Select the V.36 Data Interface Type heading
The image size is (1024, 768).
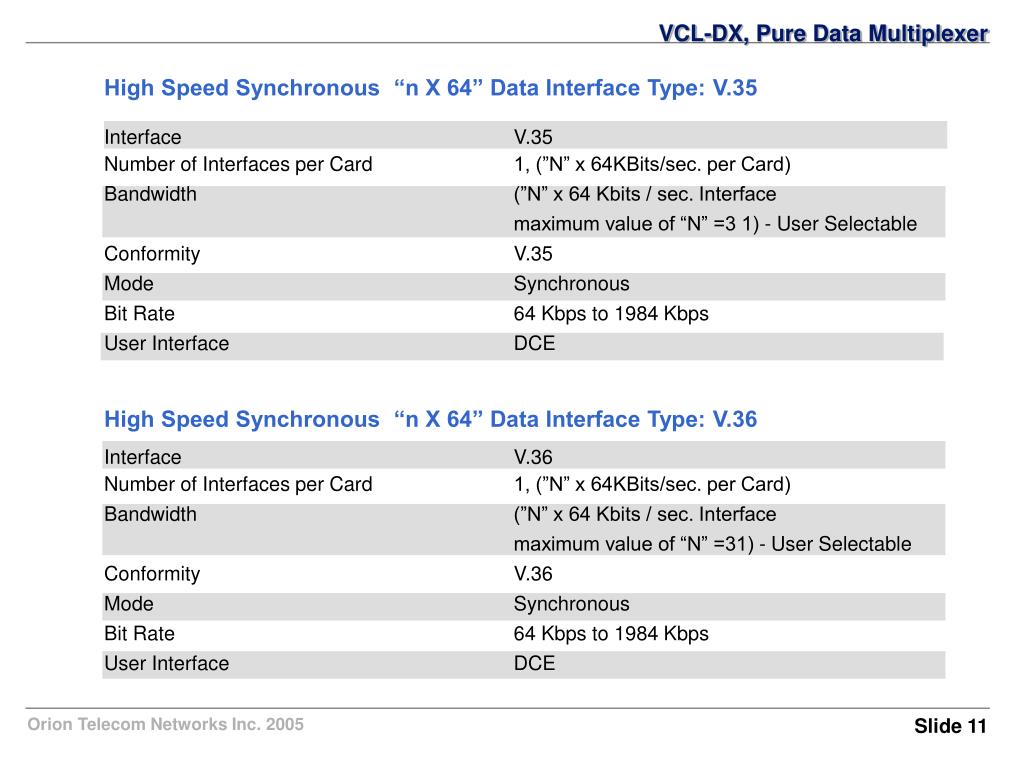pyautogui.click(x=430, y=419)
